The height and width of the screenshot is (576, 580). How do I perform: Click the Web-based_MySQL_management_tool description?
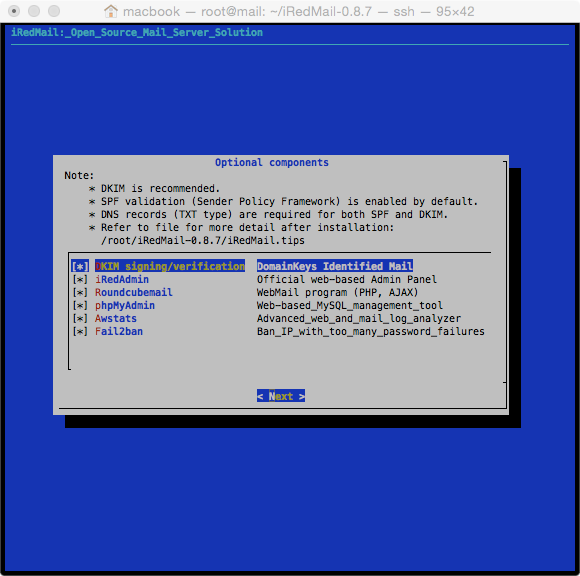pos(350,305)
